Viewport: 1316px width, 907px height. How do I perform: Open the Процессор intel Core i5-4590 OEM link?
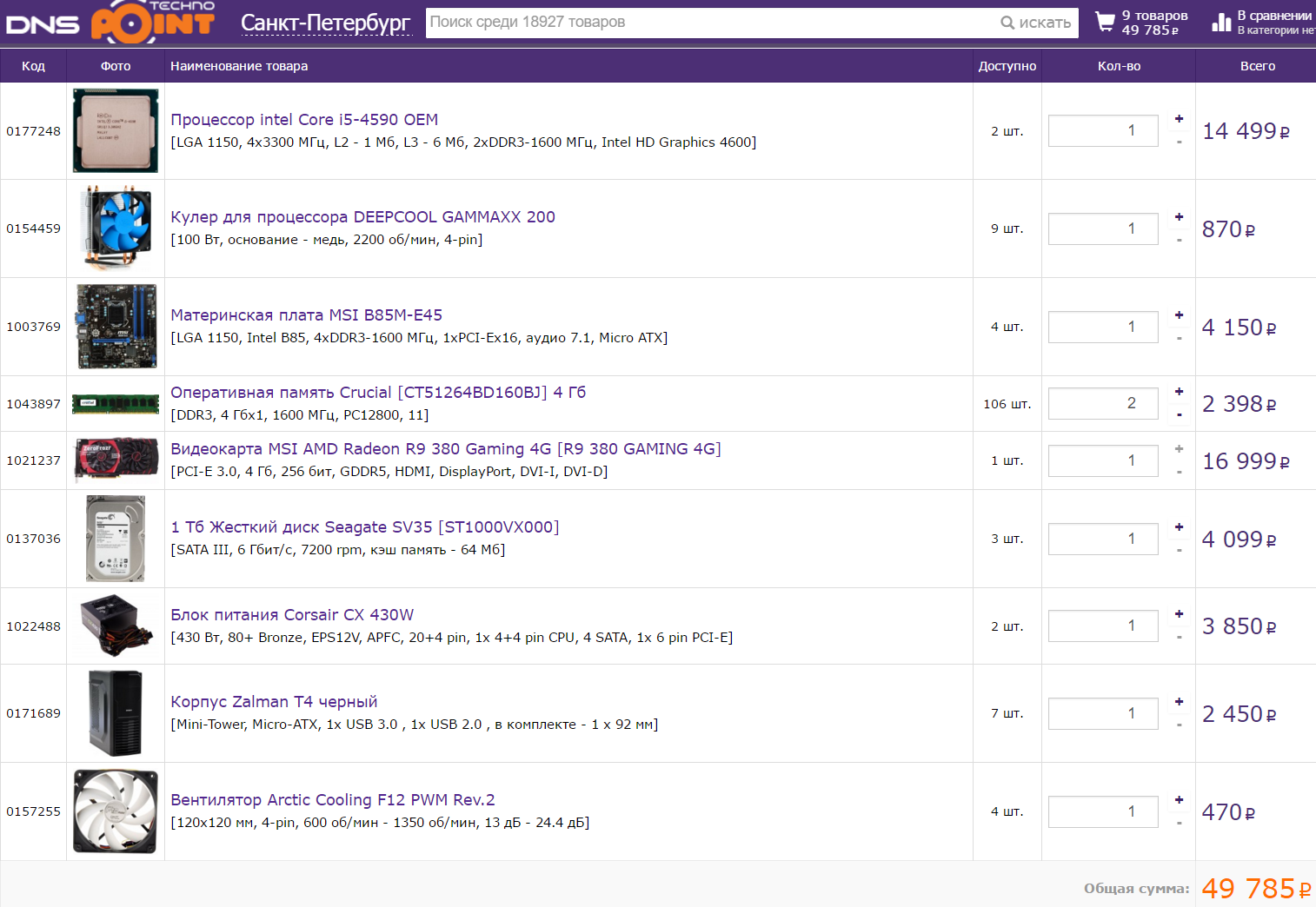pyautogui.click(x=304, y=120)
